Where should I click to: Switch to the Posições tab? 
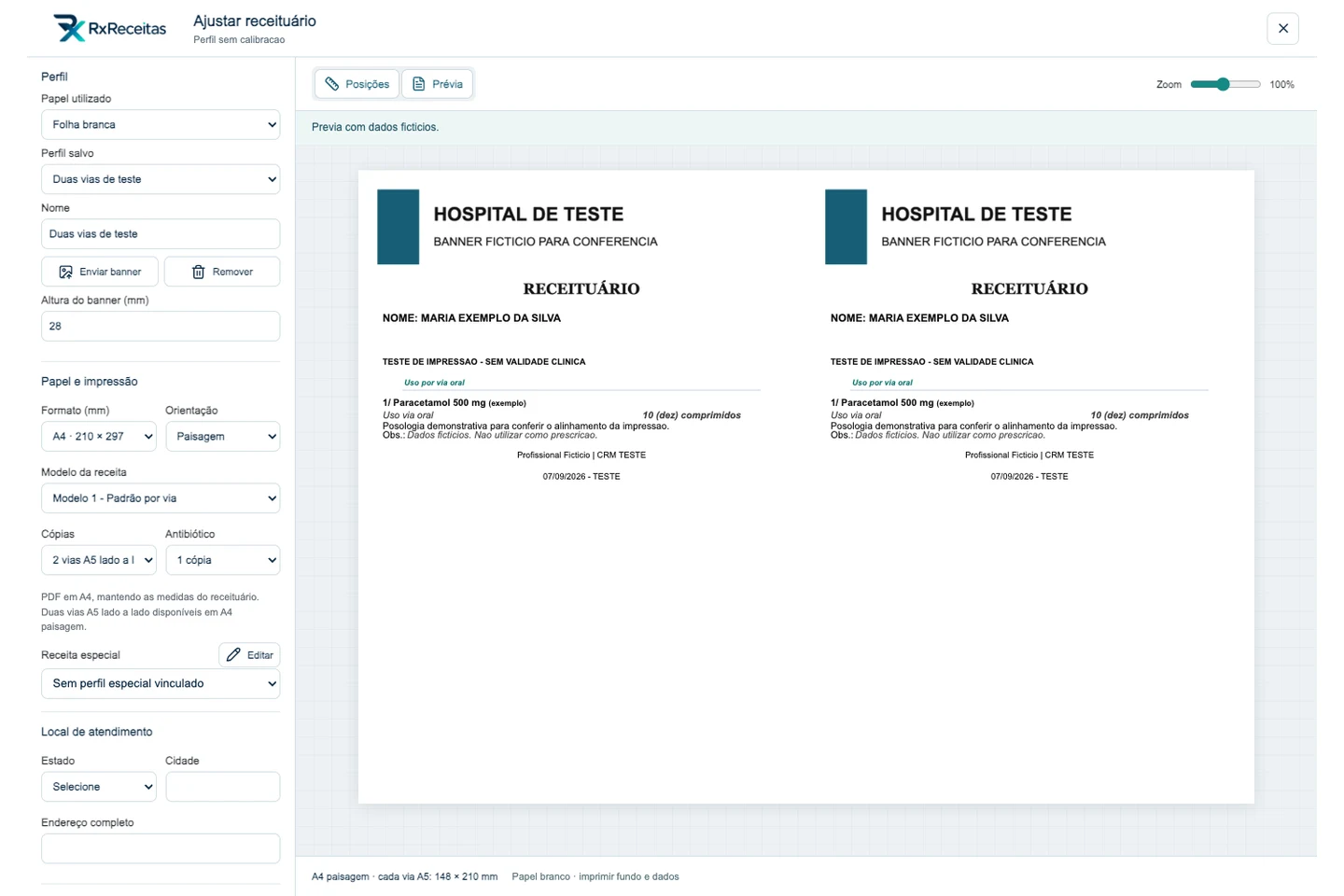[357, 84]
